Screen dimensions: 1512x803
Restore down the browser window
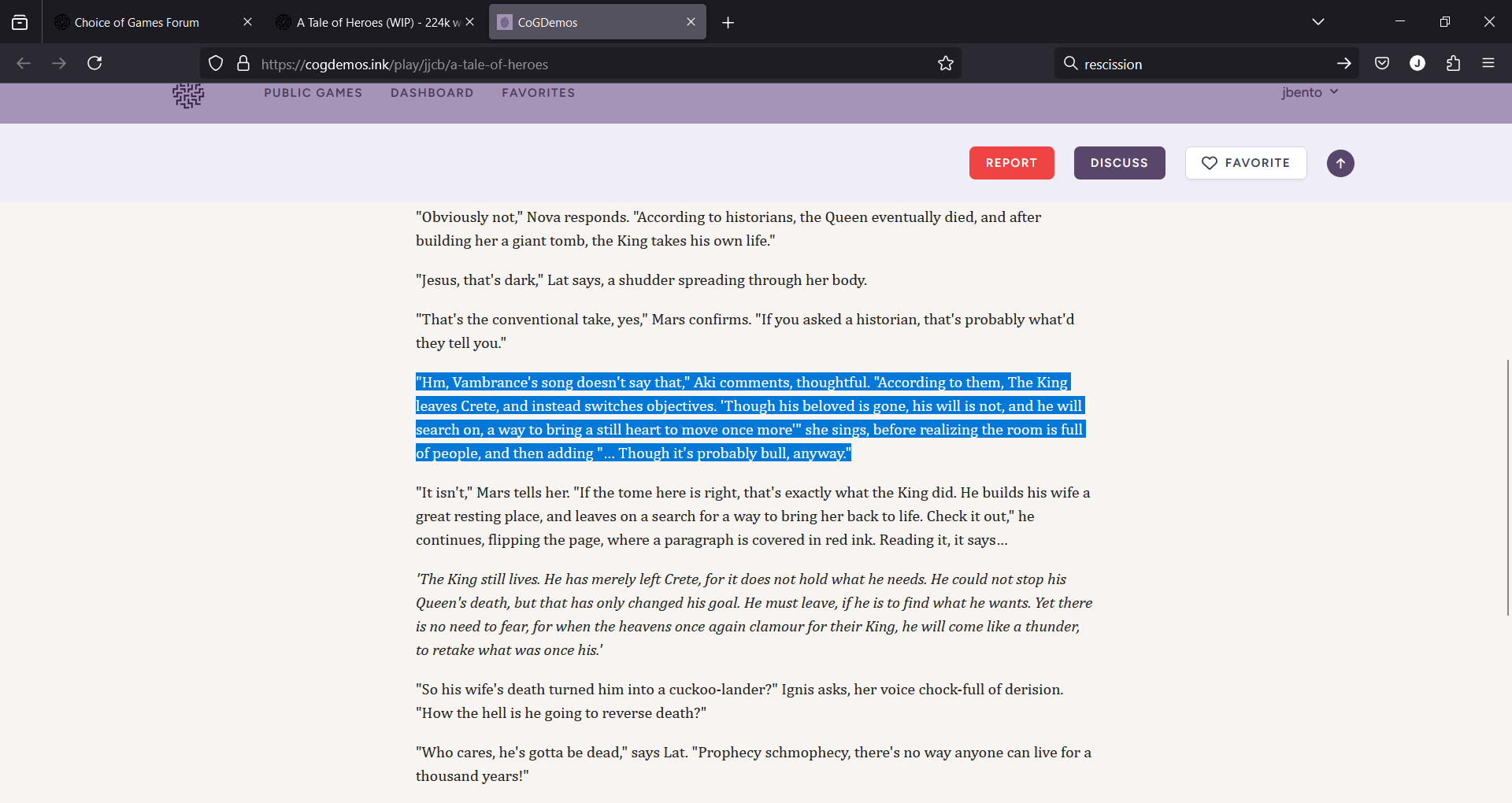tap(1444, 22)
